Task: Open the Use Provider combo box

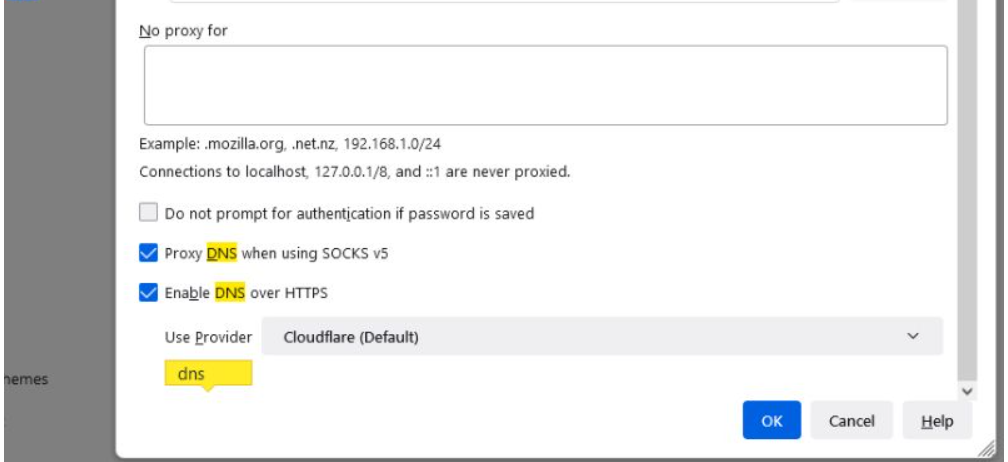Action: click(x=600, y=337)
